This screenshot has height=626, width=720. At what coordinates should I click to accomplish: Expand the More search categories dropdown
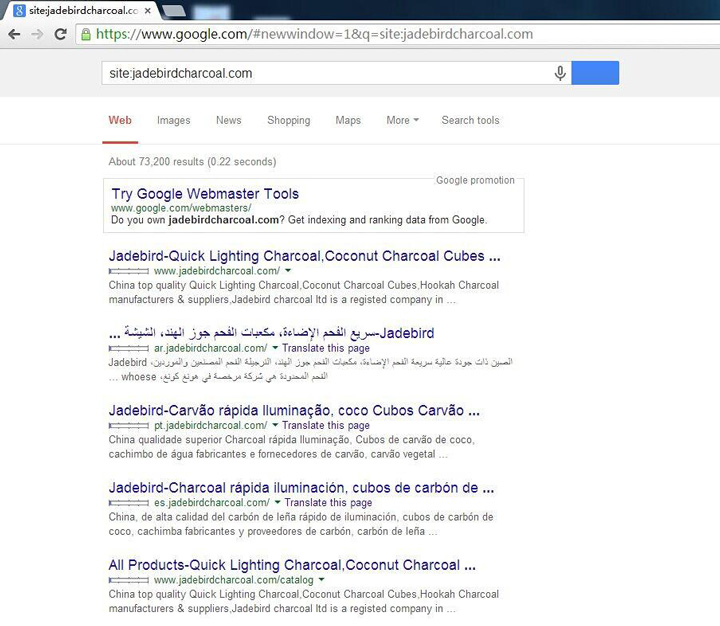point(402,120)
